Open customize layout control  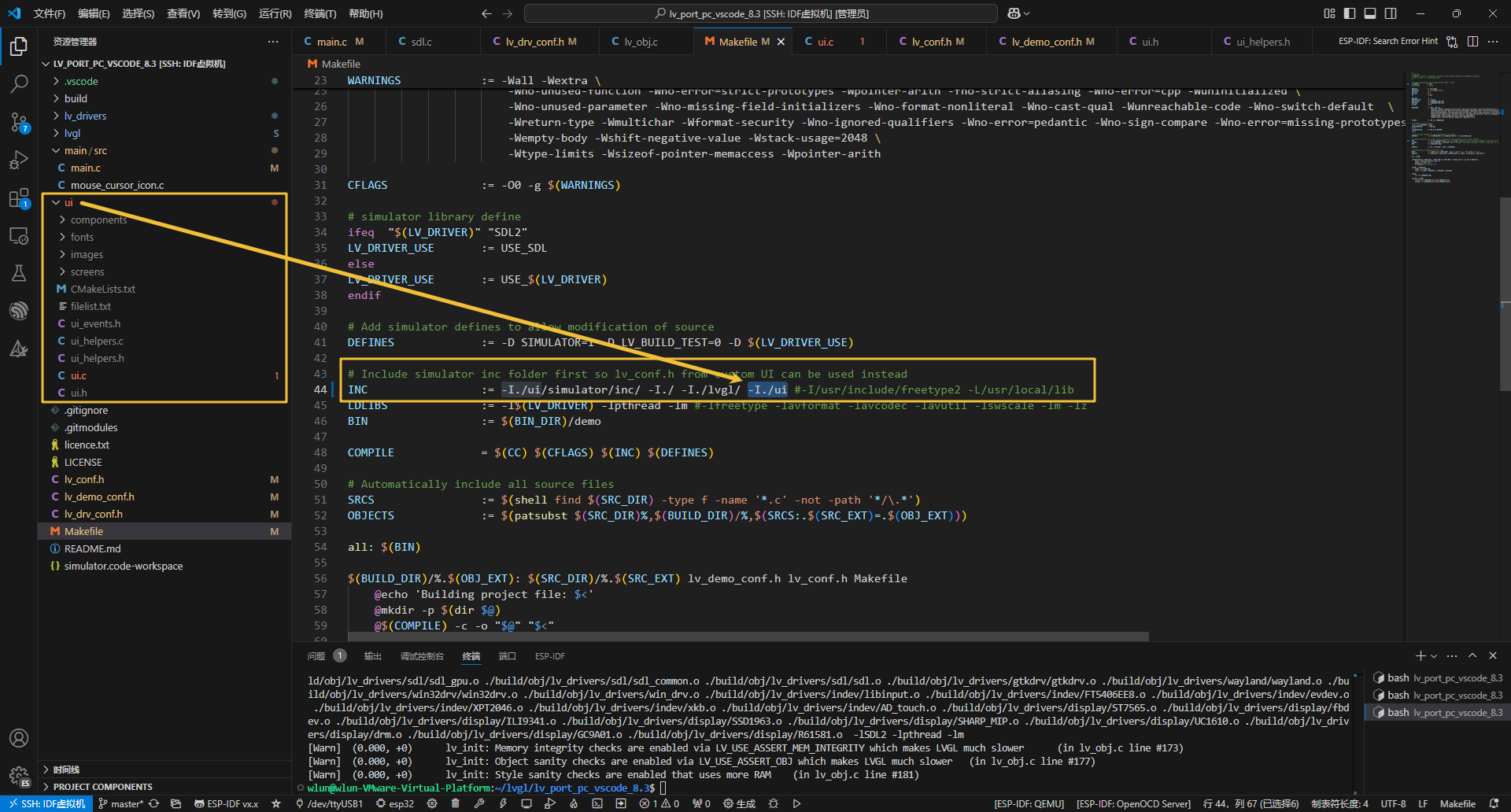click(x=1329, y=13)
